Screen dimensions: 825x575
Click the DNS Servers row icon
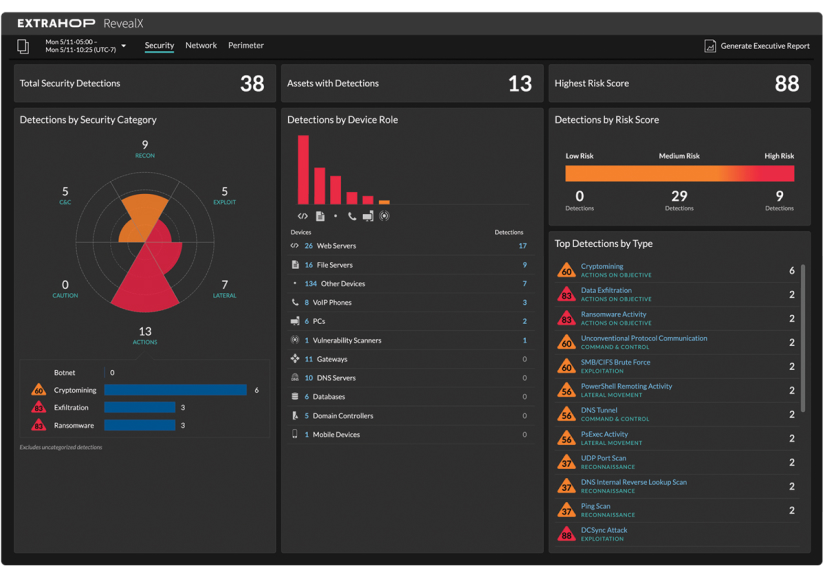(x=295, y=378)
